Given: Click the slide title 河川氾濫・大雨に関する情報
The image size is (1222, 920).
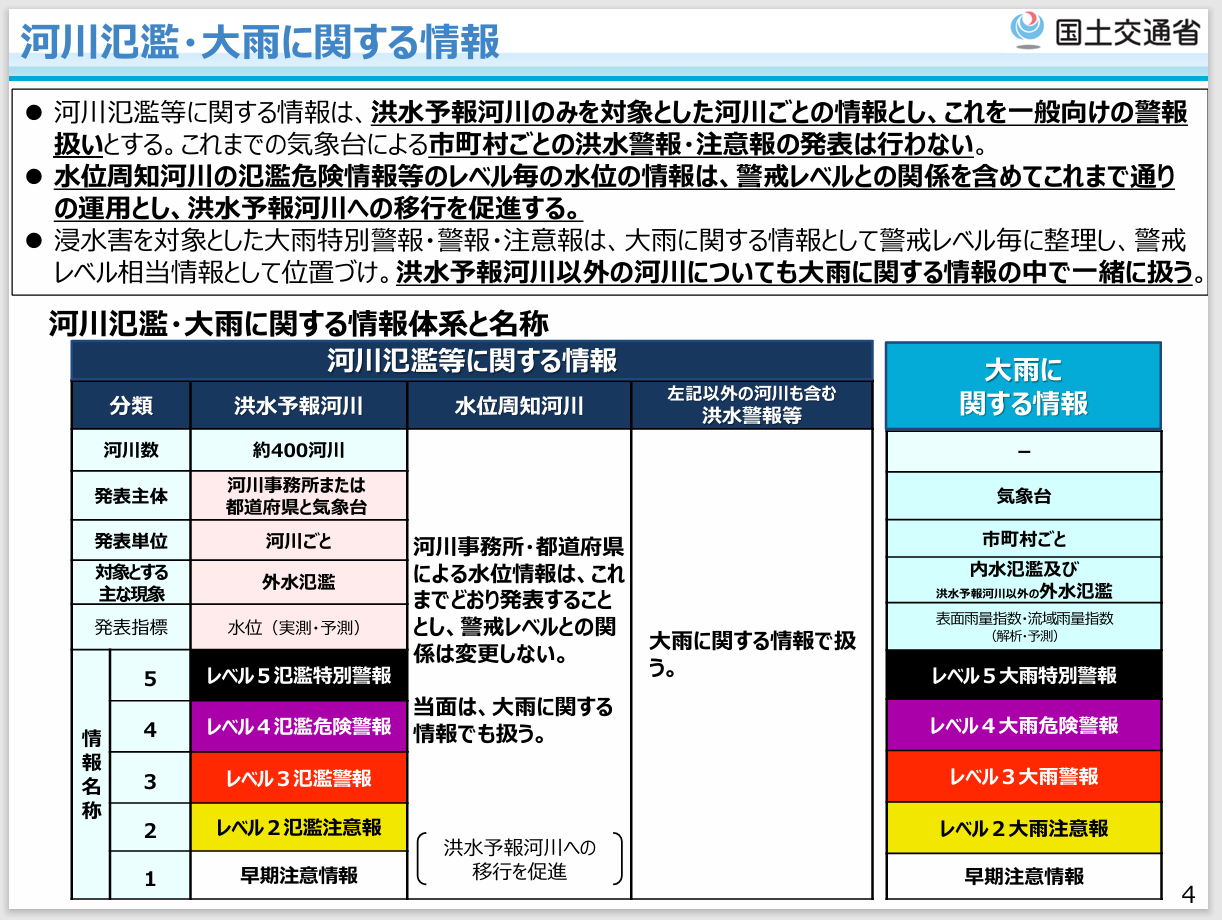Looking at the screenshot, I should tap(260, 43).
